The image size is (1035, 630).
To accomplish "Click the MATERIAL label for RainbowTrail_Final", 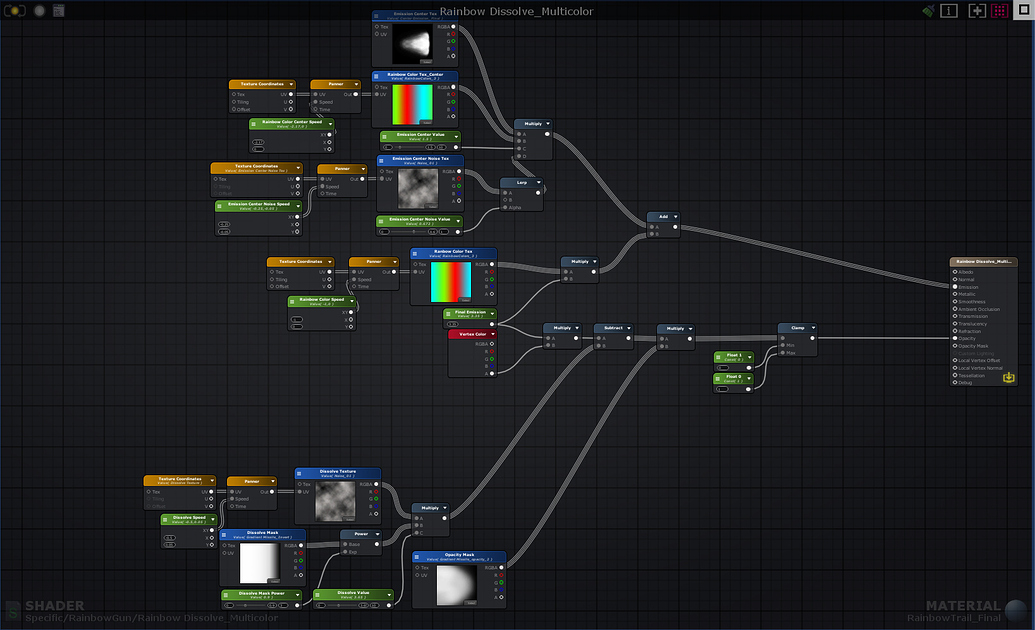I will point(963,605).
